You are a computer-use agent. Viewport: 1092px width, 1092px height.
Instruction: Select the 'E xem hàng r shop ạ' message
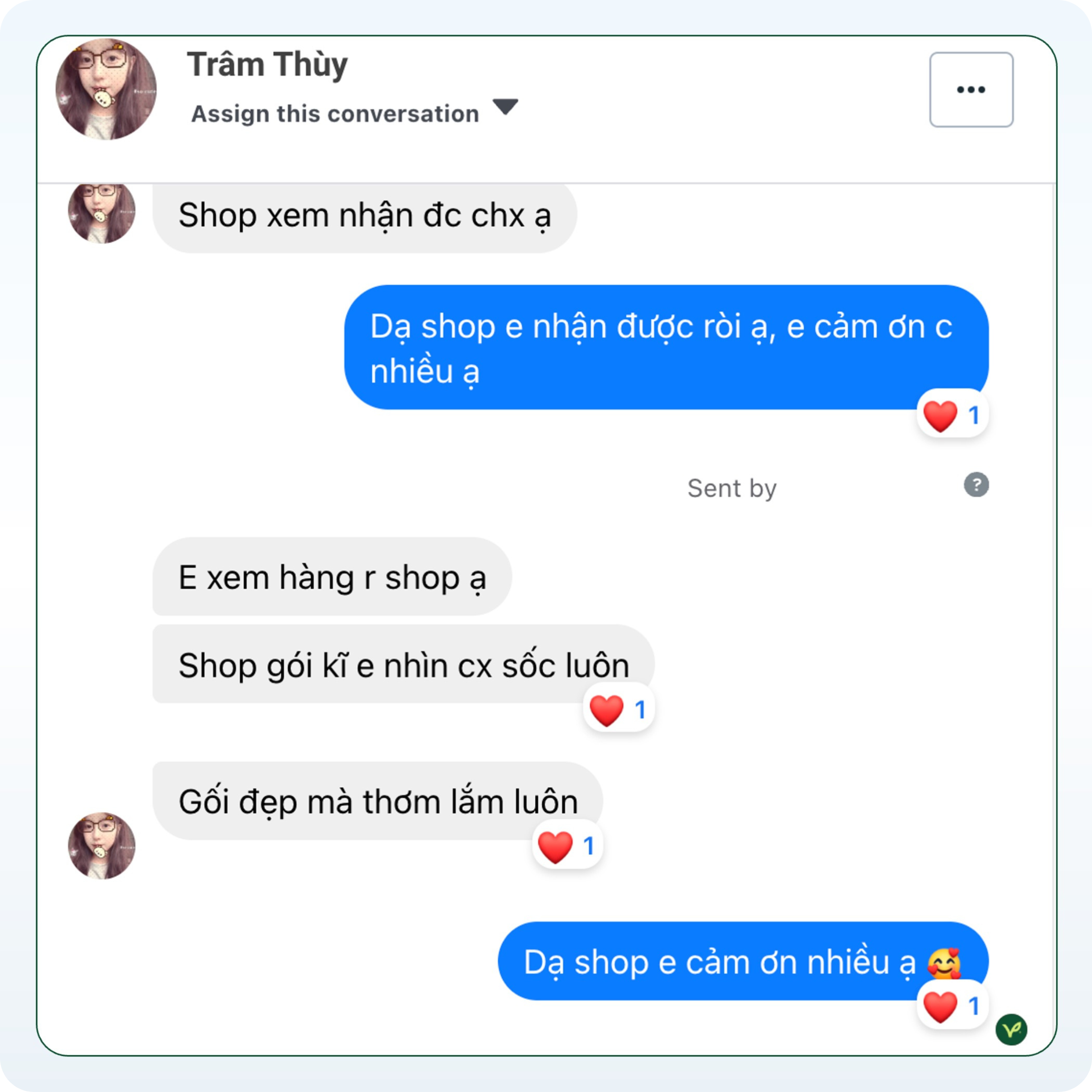click(332, 577)
